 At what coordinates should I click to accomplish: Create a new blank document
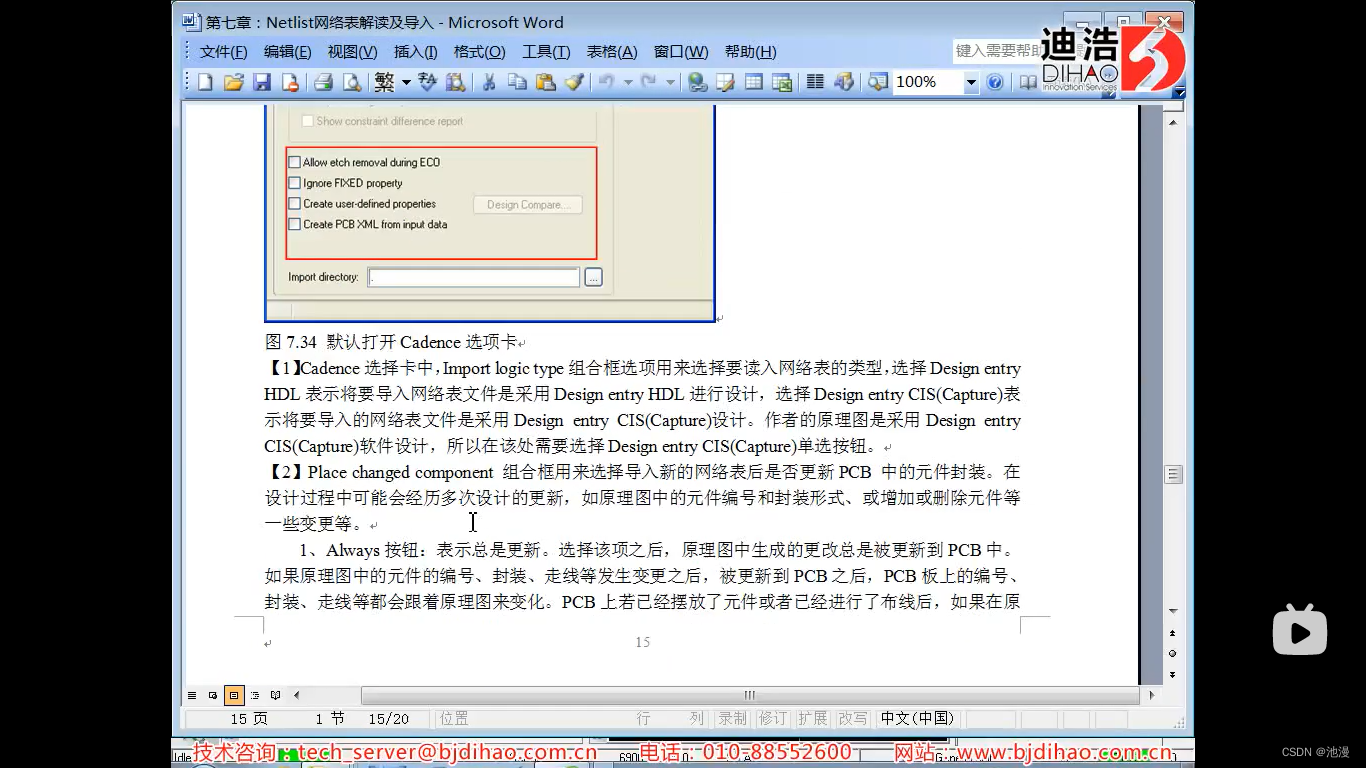205,82
